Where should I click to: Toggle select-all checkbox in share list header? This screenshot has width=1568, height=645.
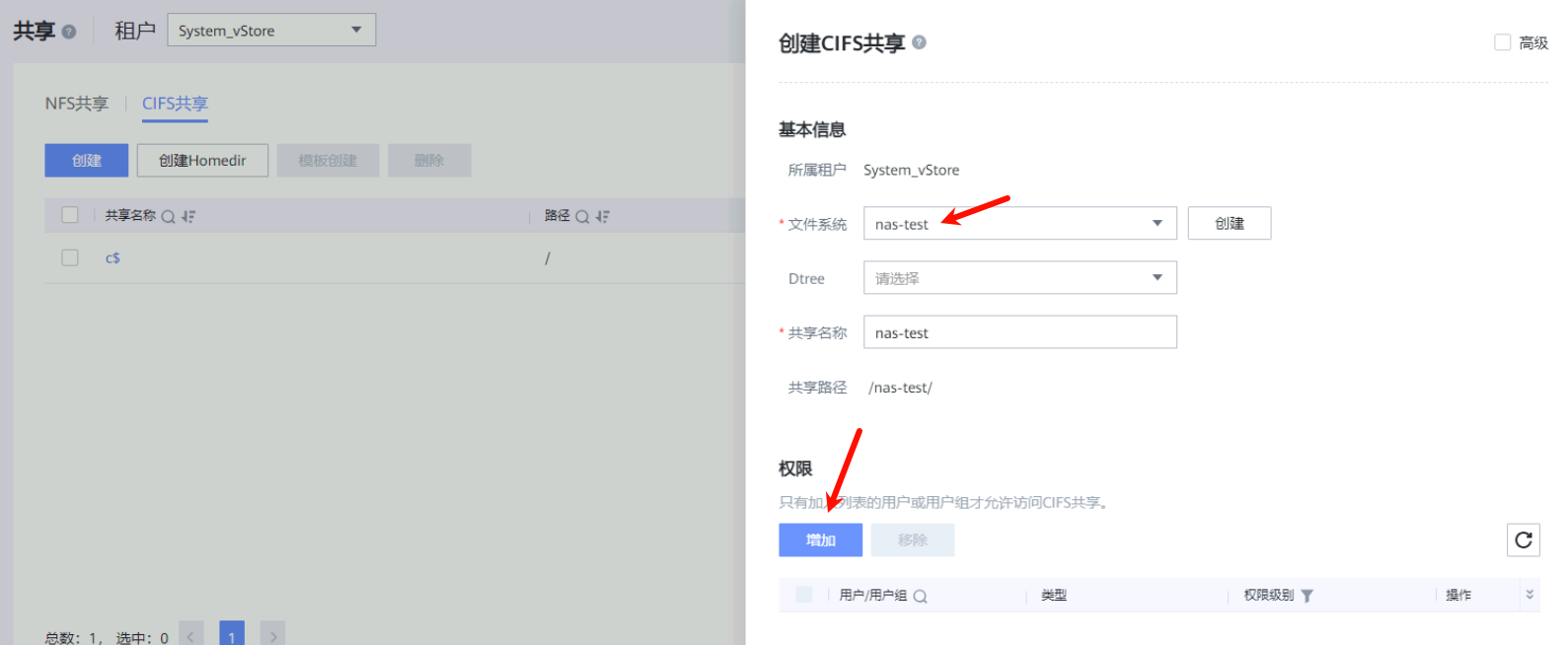pyautogui.click(x=70, y=215)
